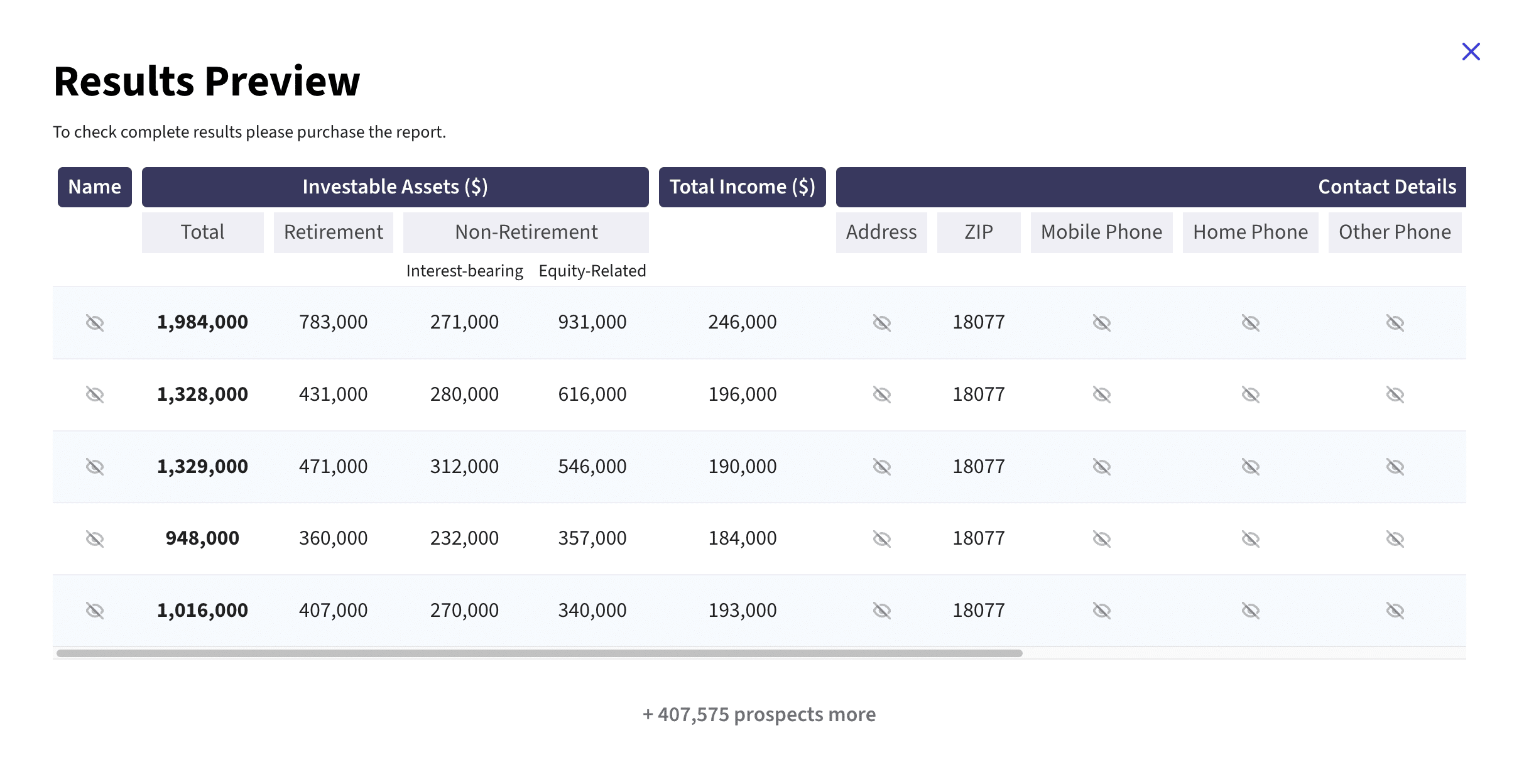Click hidden mobile phone icon for 948,000 row
The width and height of the screenshot is (1524, 784).
pos(1102,539)
